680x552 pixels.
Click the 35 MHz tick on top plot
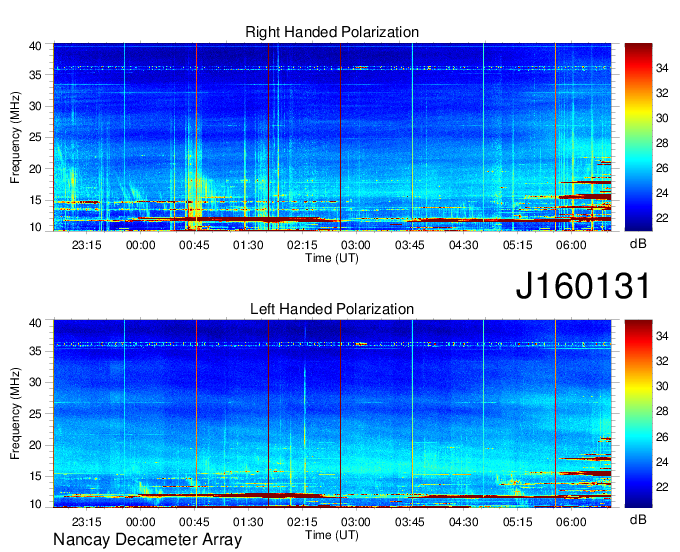point(35,75)
